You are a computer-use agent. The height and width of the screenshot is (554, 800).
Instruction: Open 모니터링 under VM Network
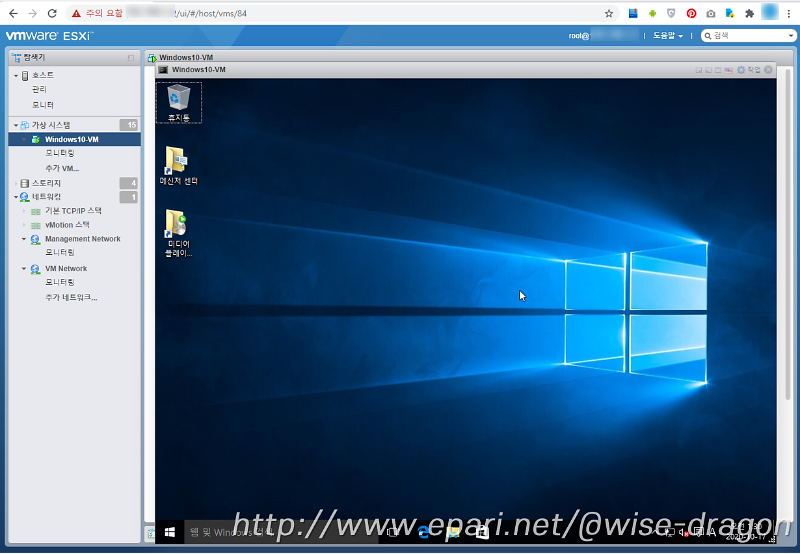tap(60, 282)
